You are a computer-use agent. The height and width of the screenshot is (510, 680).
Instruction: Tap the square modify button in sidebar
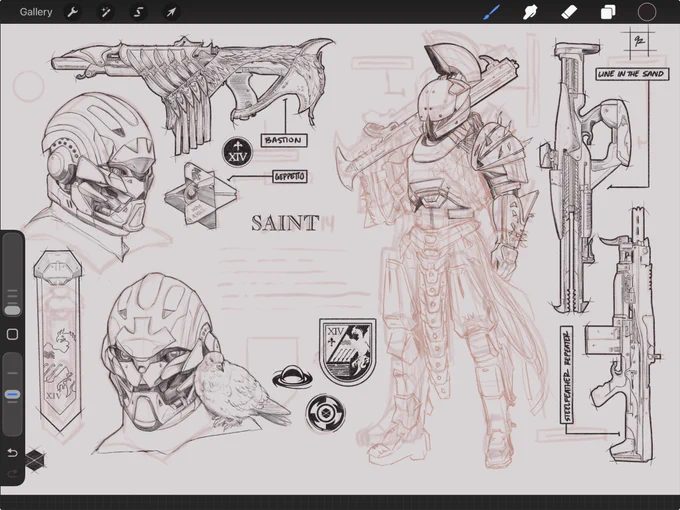[12, 334]
